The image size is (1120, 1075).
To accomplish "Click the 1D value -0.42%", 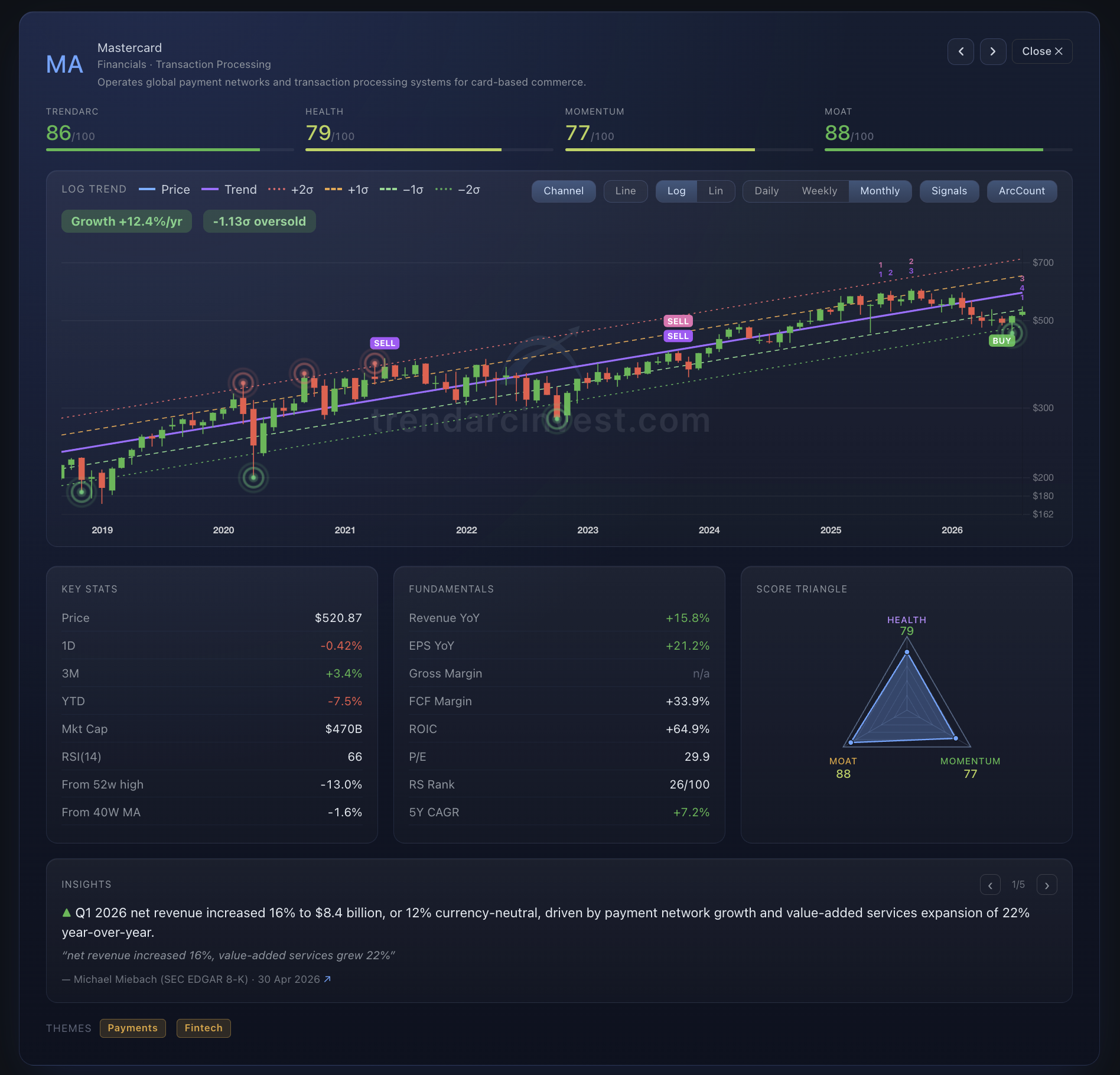I will 341,646.
